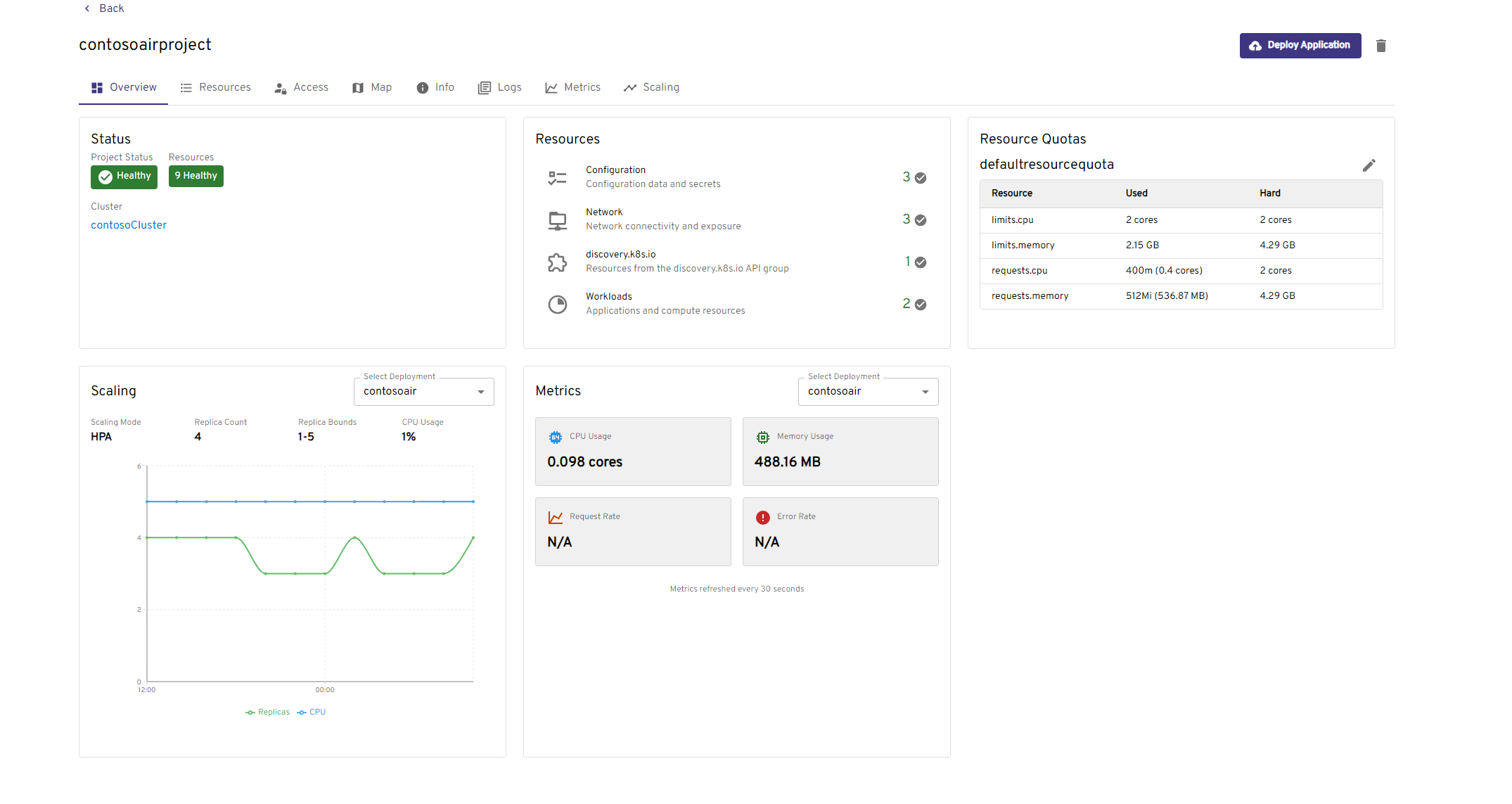The width and height of the screenshot is (1512, 804).
Task: Click the Configuration resources icon
Action: [x=557, y=178]
